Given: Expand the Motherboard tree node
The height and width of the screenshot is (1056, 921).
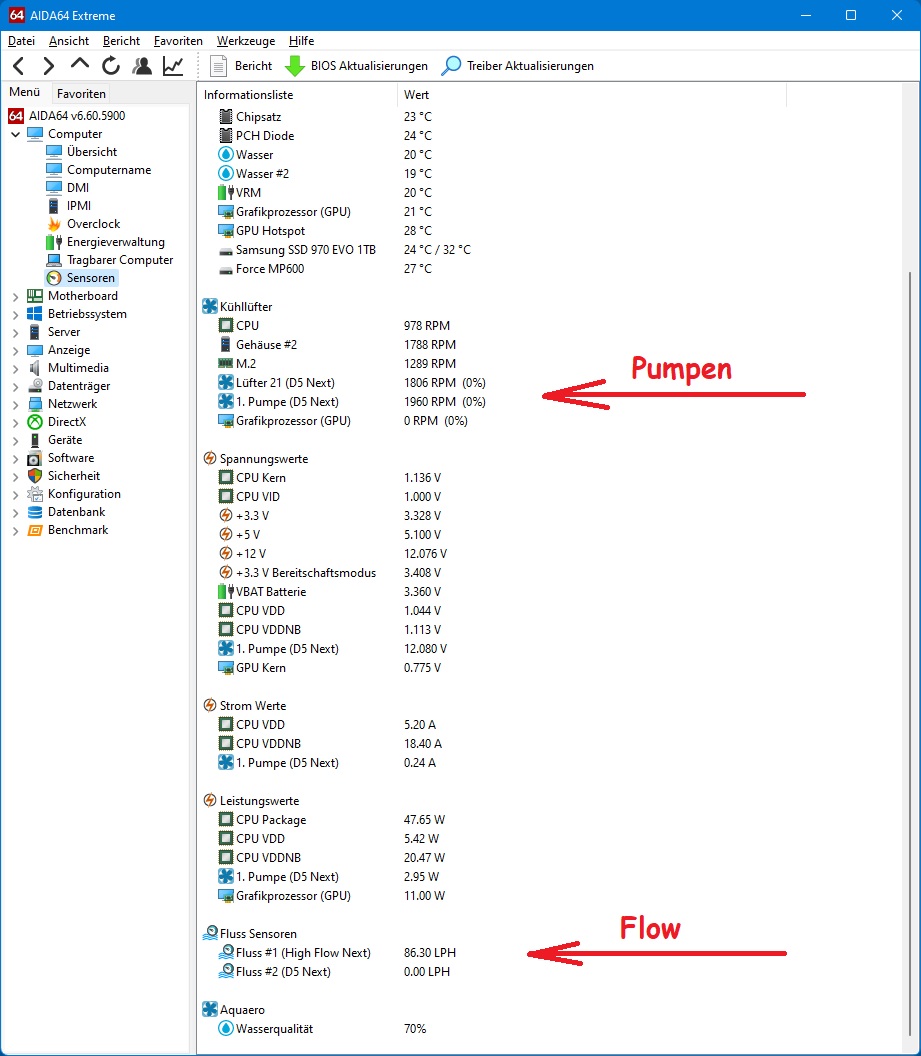Looking at the screenshot, I should click(x=15, y=296).
